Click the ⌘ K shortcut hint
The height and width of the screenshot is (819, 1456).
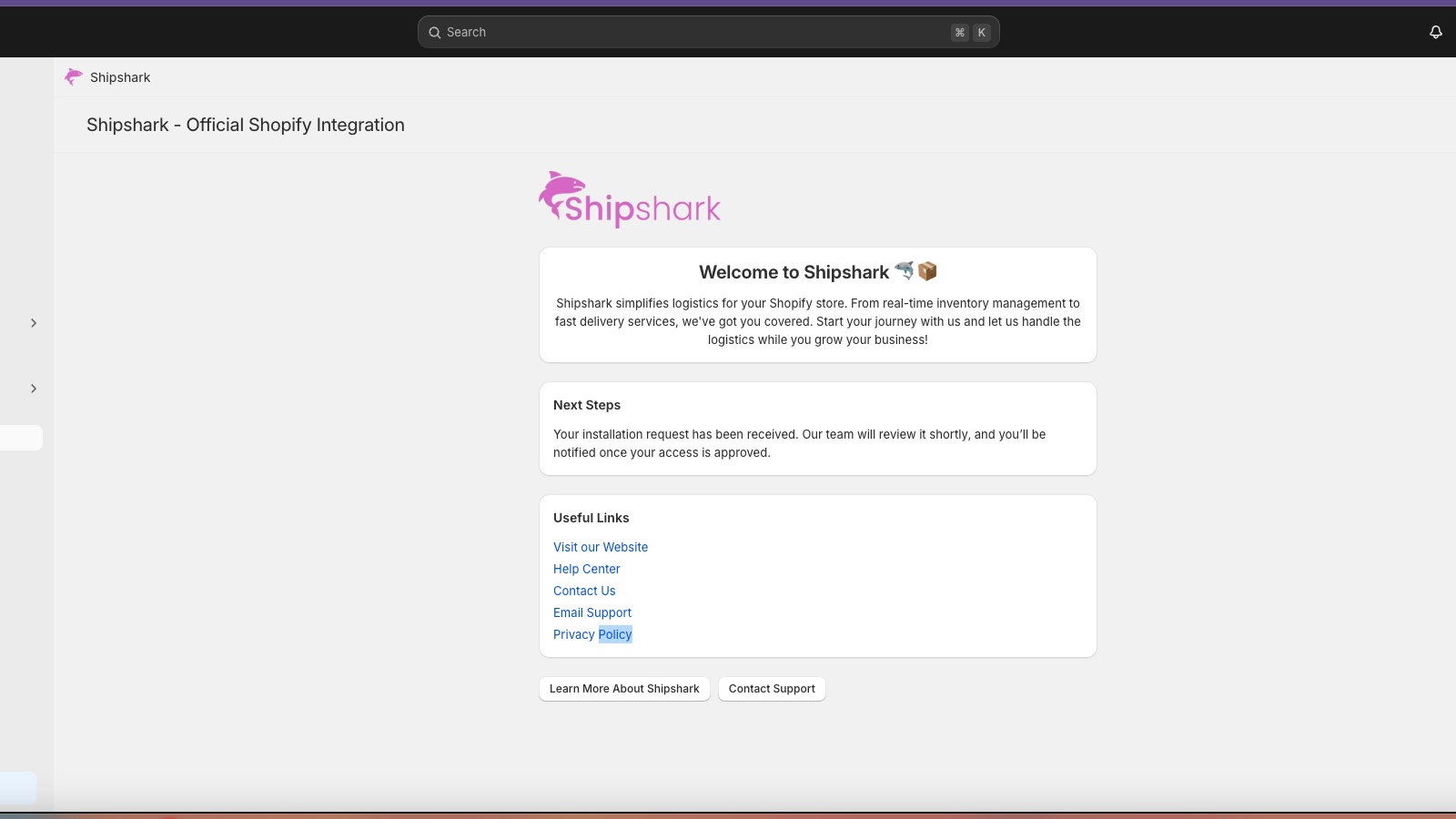971,33
